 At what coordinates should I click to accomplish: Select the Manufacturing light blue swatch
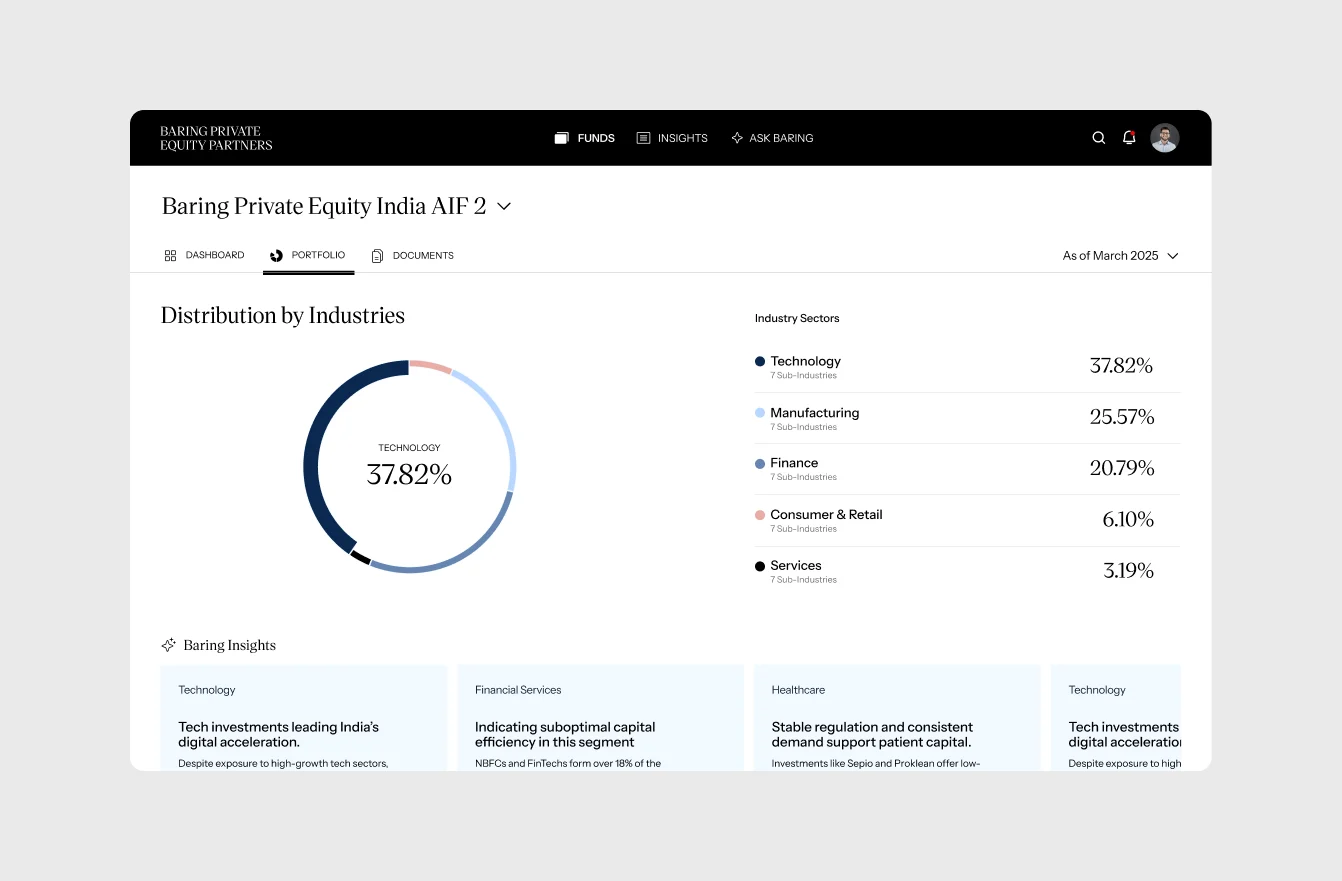pos(760,413)
